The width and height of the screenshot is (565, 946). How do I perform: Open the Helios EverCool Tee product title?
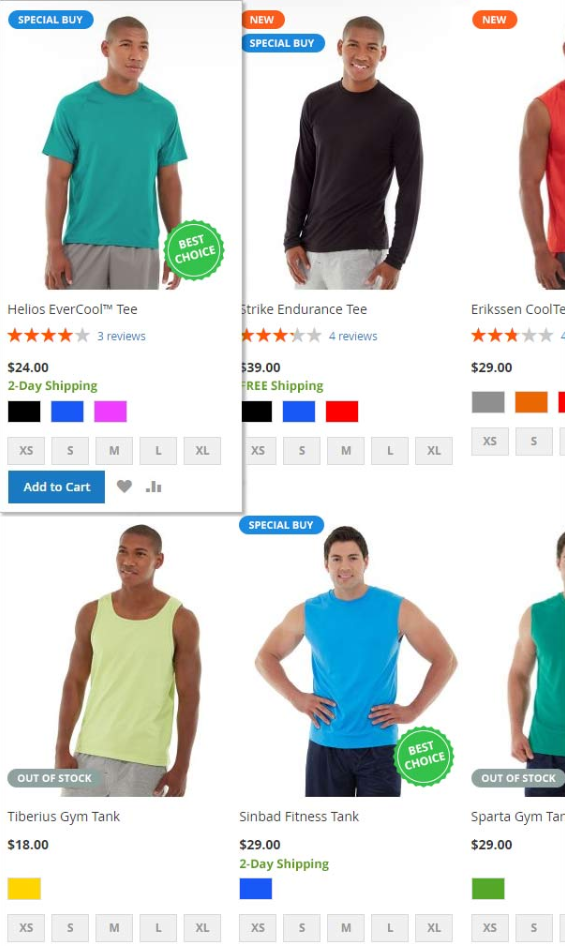pos(72,310)
